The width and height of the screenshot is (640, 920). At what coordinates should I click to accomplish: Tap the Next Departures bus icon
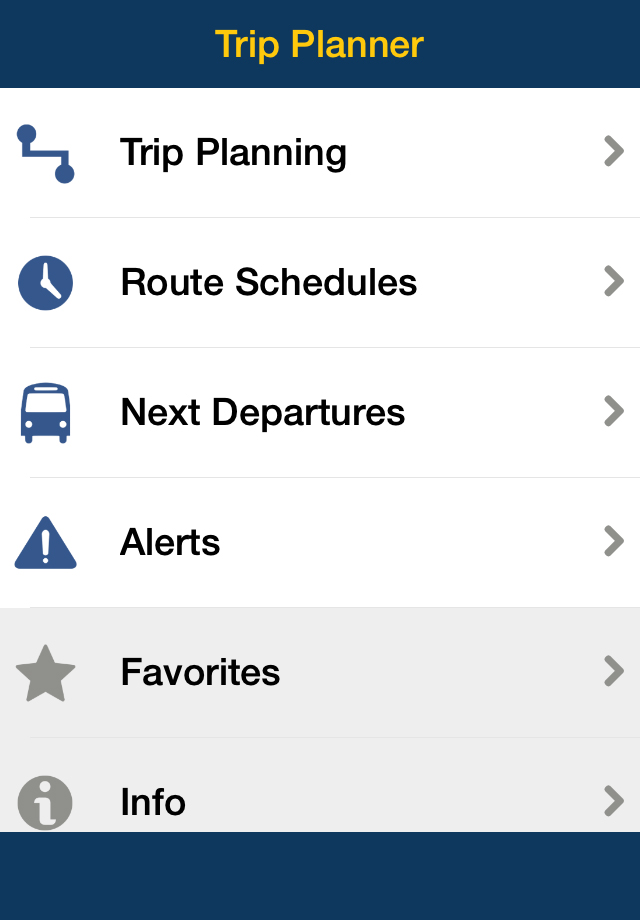click(x=46, y=412)
